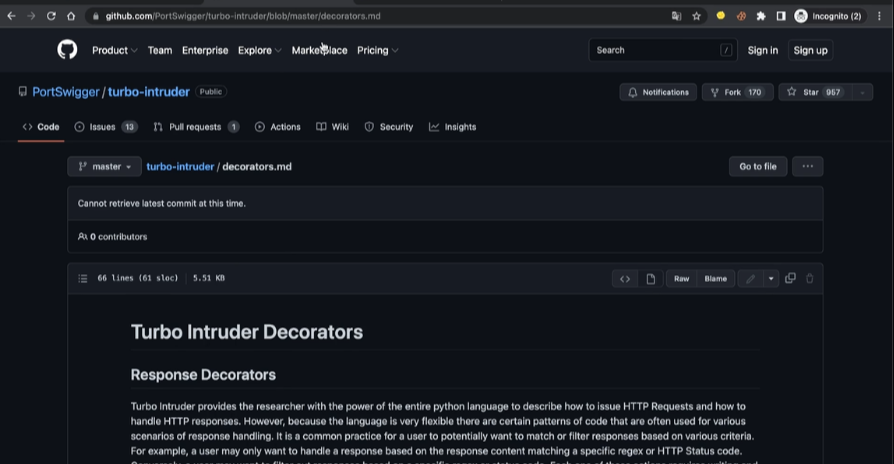Open the dropdown arrow next to Star
Viewport: 894px width, 464px height.
click(x=863, y=92)
